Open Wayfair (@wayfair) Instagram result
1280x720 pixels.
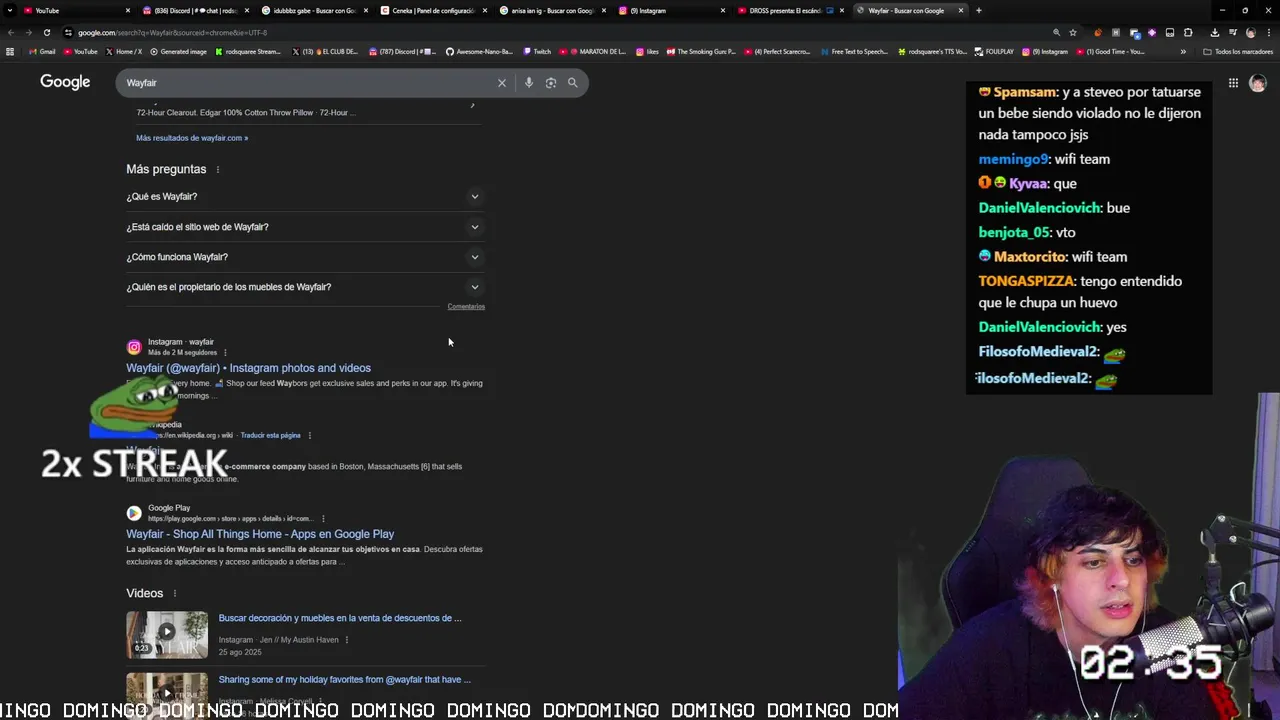click(x=248, y=368)
